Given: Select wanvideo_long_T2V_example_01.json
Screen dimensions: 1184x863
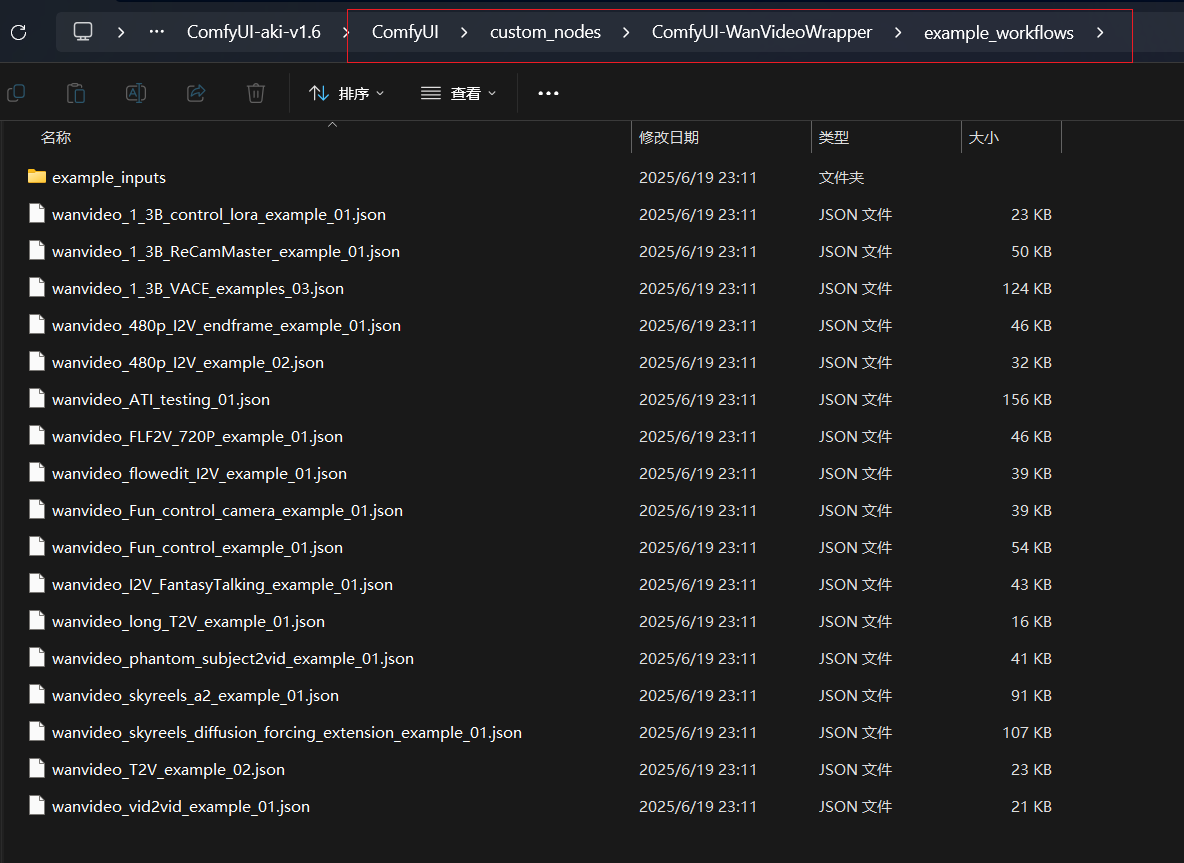Looking at the screenshot, I should [x=188, y=621].
